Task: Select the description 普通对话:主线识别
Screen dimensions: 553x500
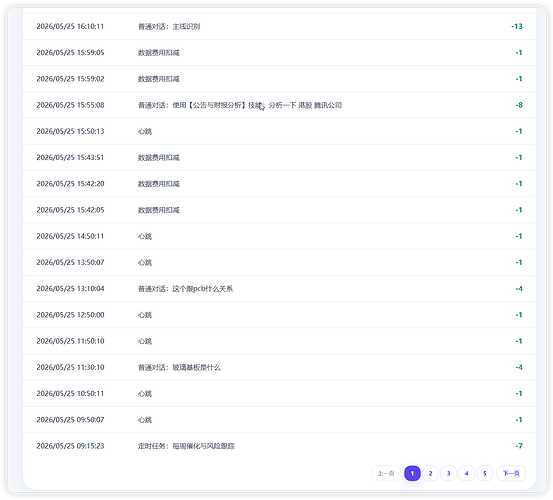Action: pos(169,26)
